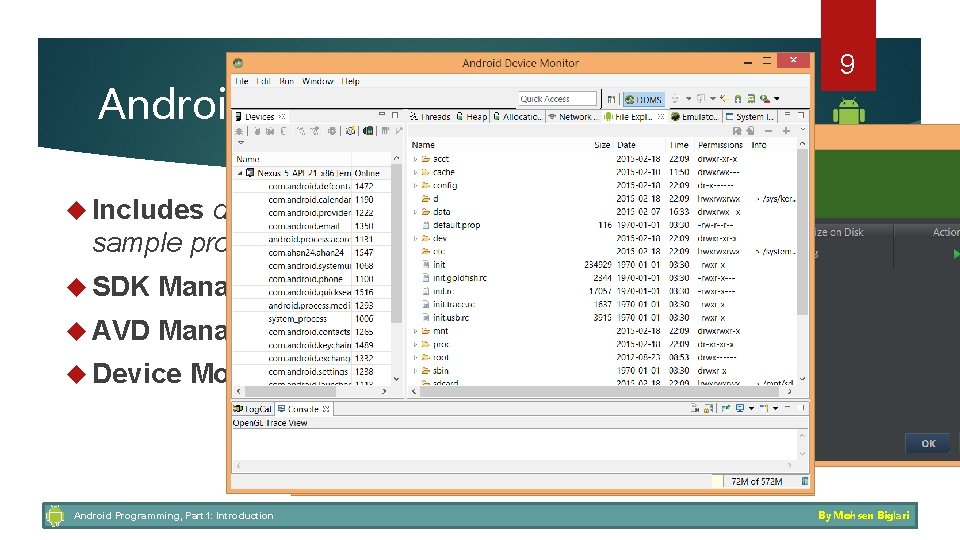Expand the mnt folder
Viewport: 960px width, 540px height.
[416, 331]
